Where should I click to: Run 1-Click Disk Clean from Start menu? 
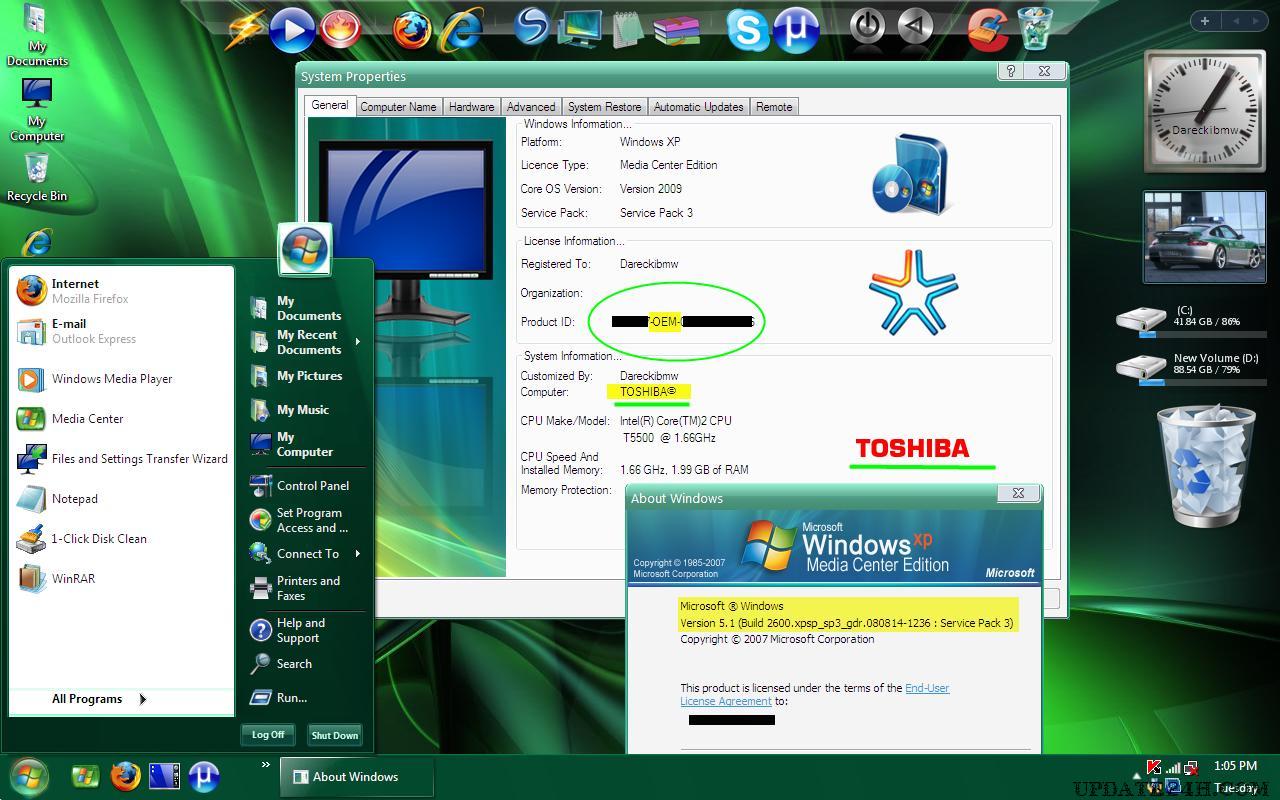click(x=122, y=539)
